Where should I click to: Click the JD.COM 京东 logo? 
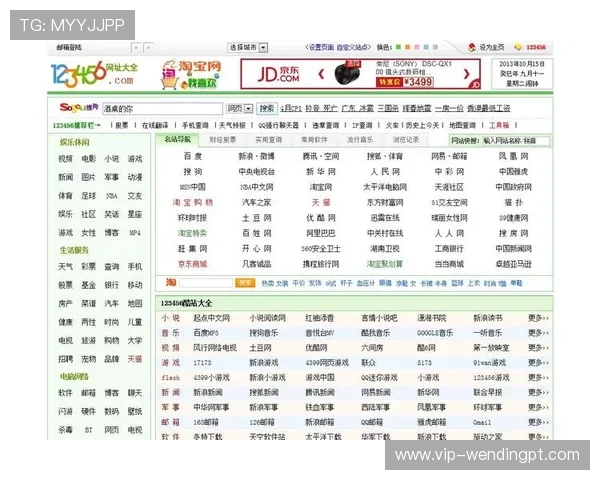278,74
